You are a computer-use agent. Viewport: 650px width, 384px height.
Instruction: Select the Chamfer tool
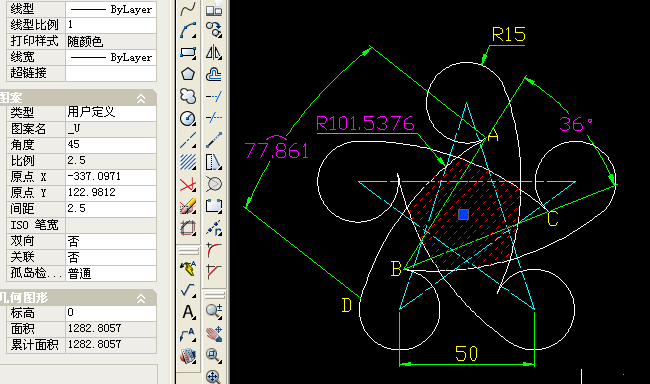pos(214,272)
